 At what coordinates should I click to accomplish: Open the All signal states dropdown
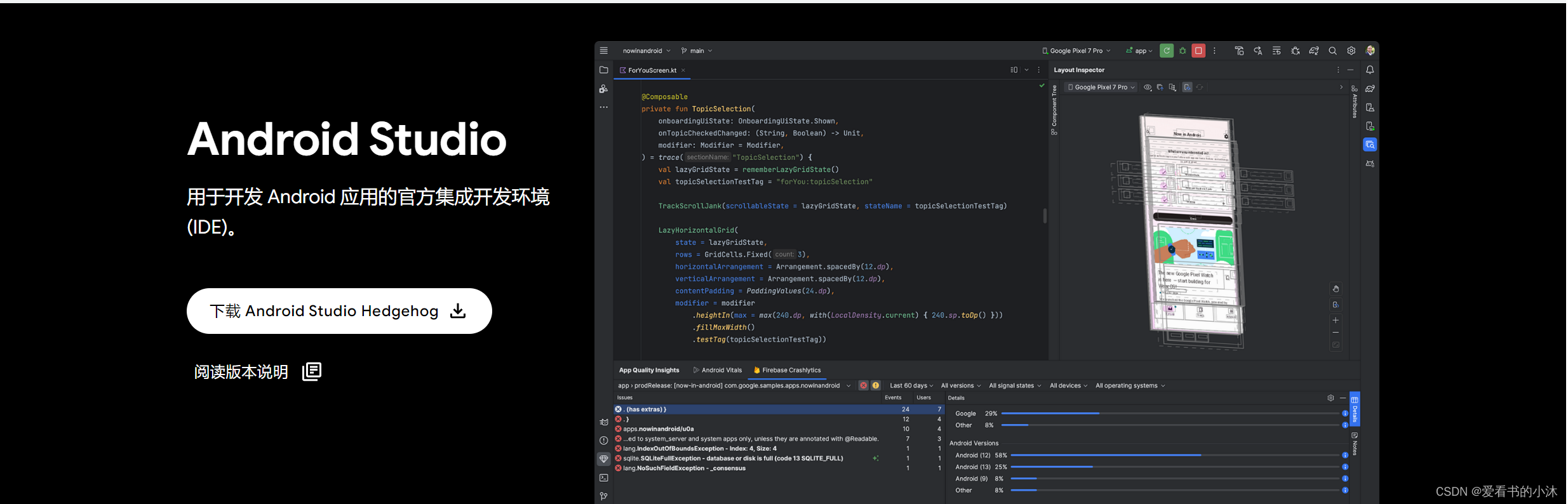pos(1015,385)
